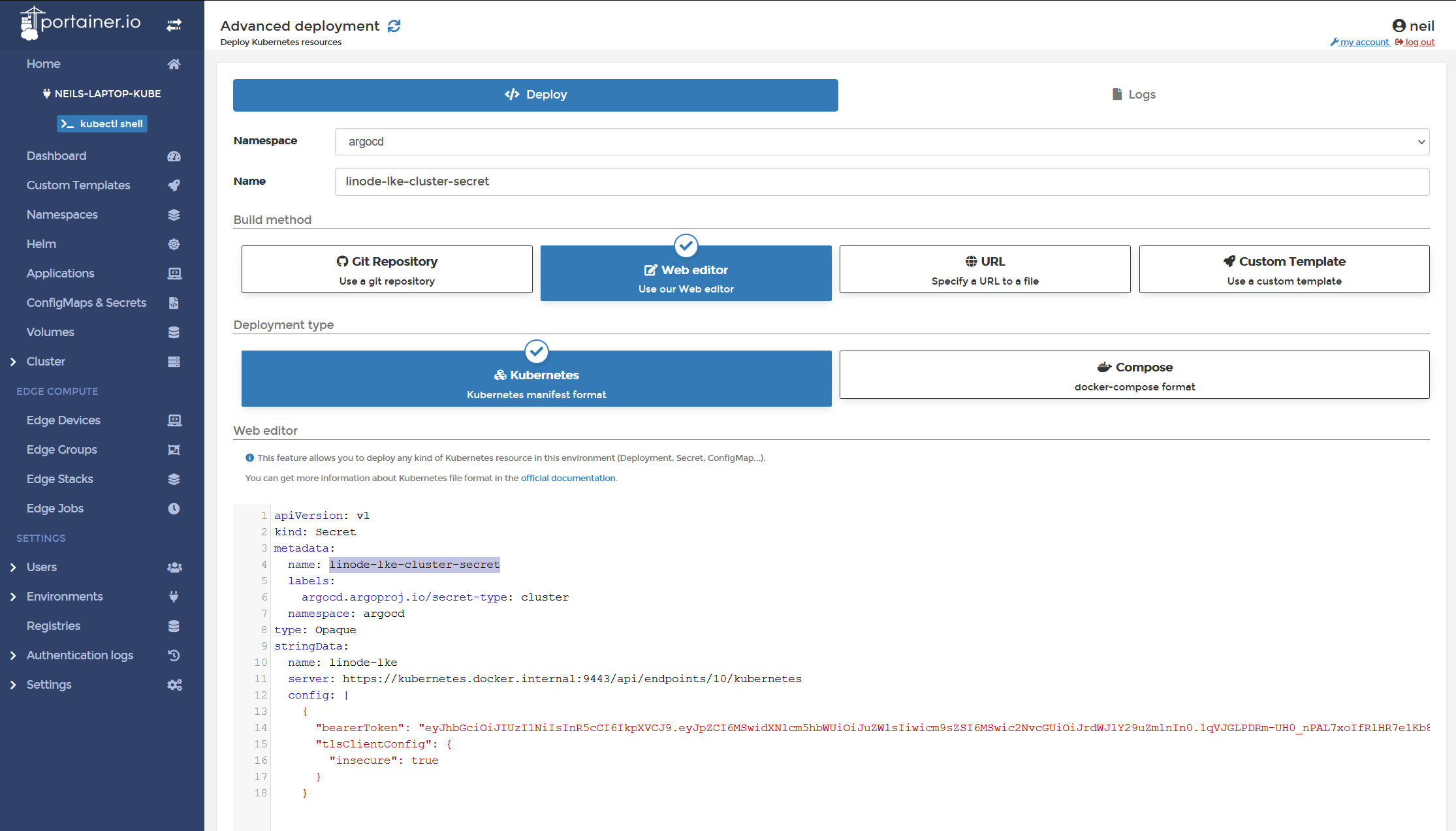This screenshot has width=1456, height=831.
Task: Select Custom Template build method
Action: [x=1284, y=270]
